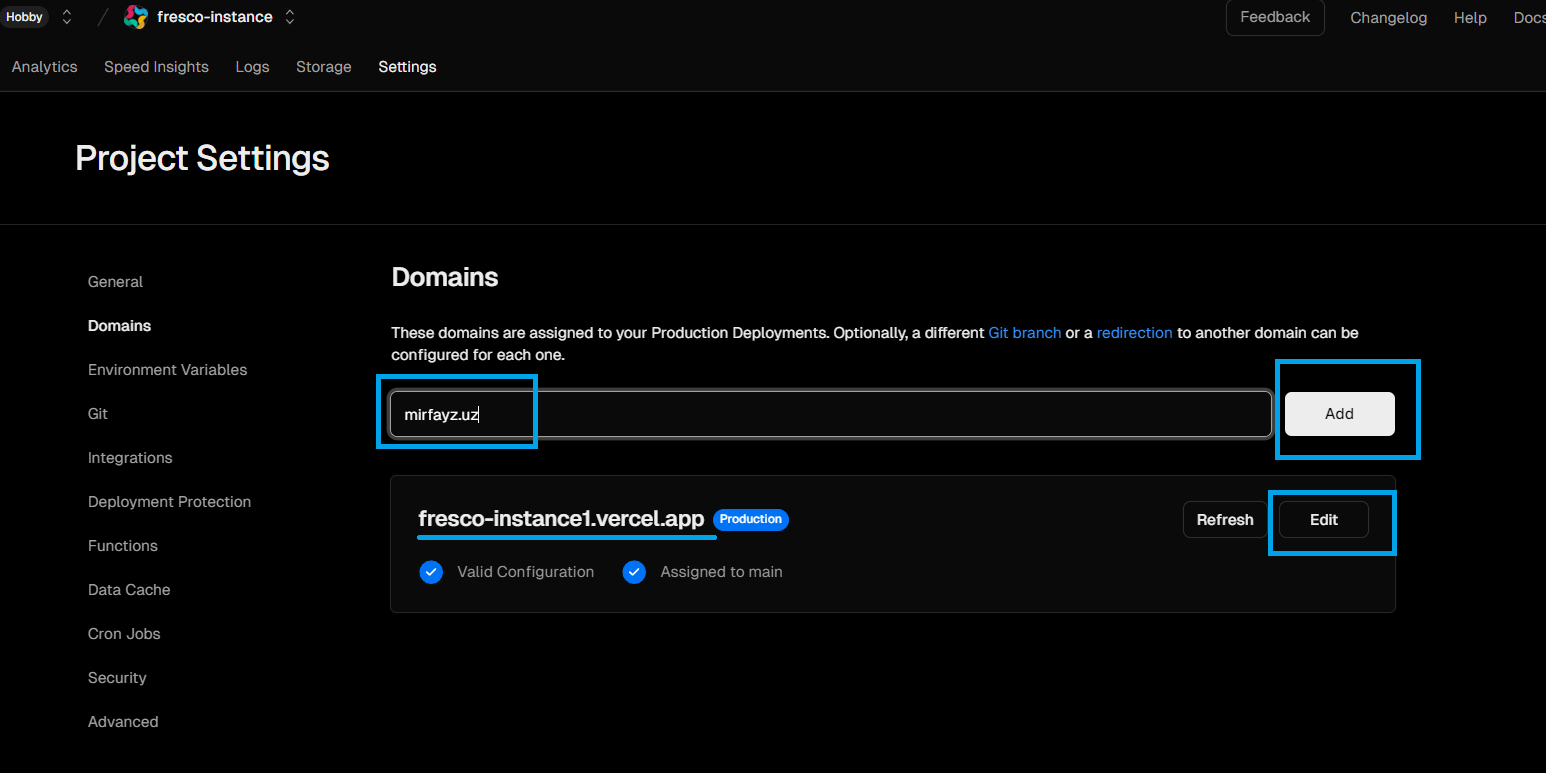Click Edit for fresco-instance1.vercel.app

pyautogui.click(x=1323, y=520)
